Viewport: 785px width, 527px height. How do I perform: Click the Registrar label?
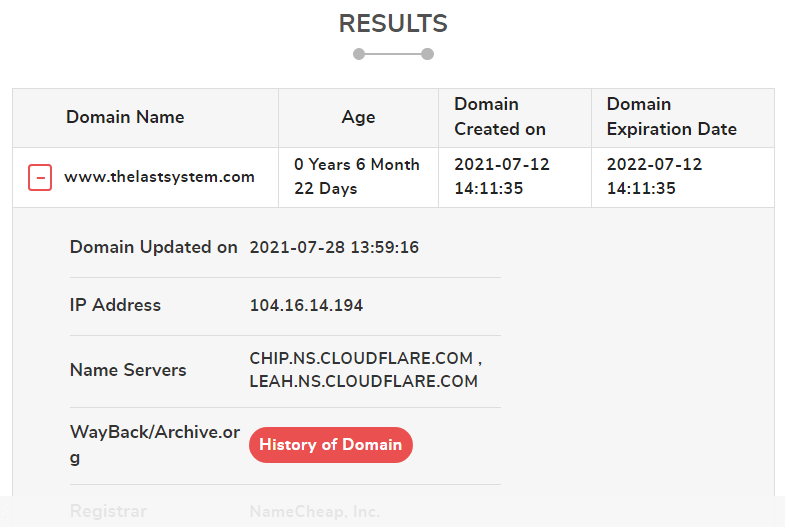point(108,511)
